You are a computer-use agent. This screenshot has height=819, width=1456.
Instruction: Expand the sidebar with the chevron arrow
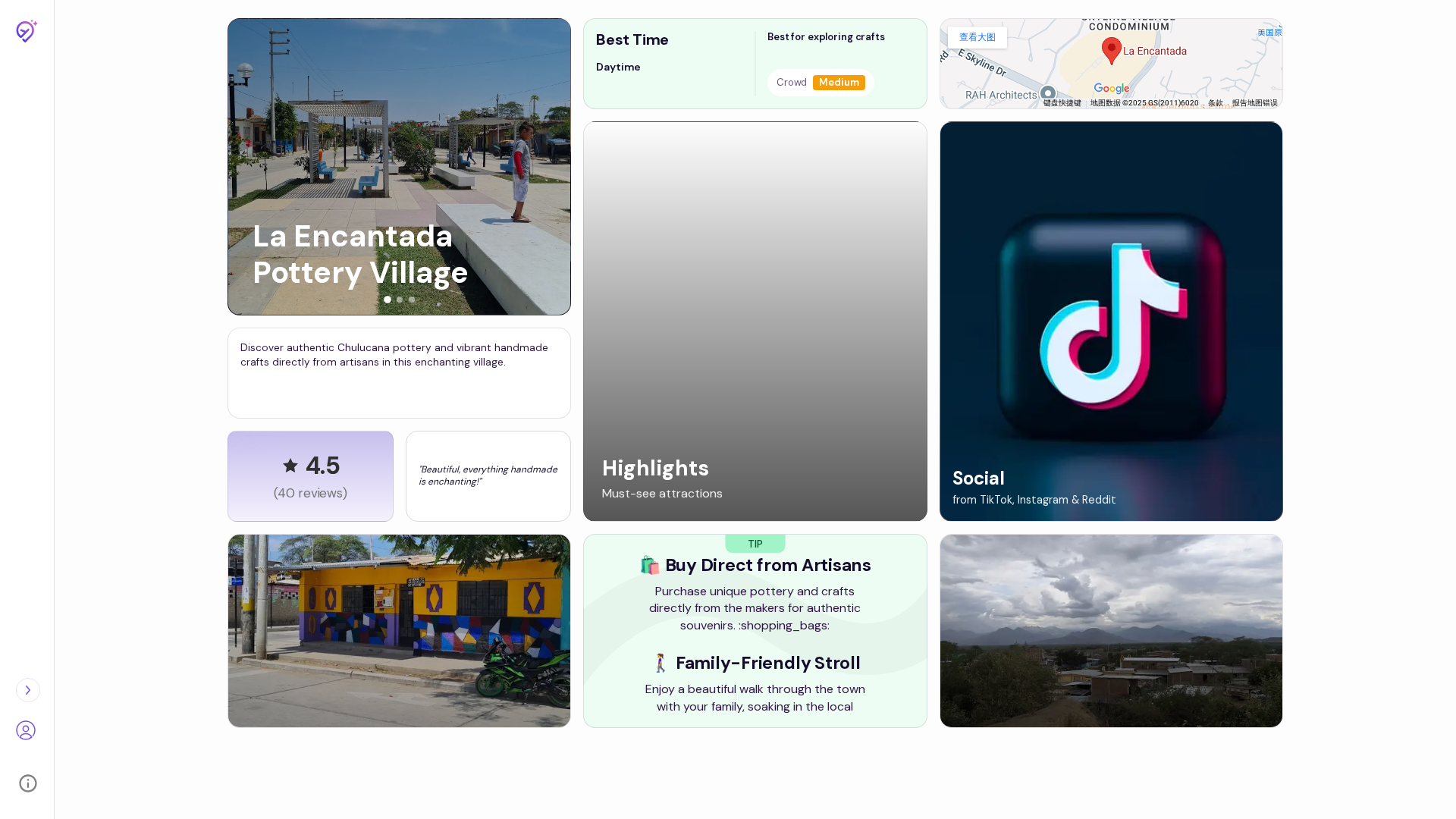[28, 690]
